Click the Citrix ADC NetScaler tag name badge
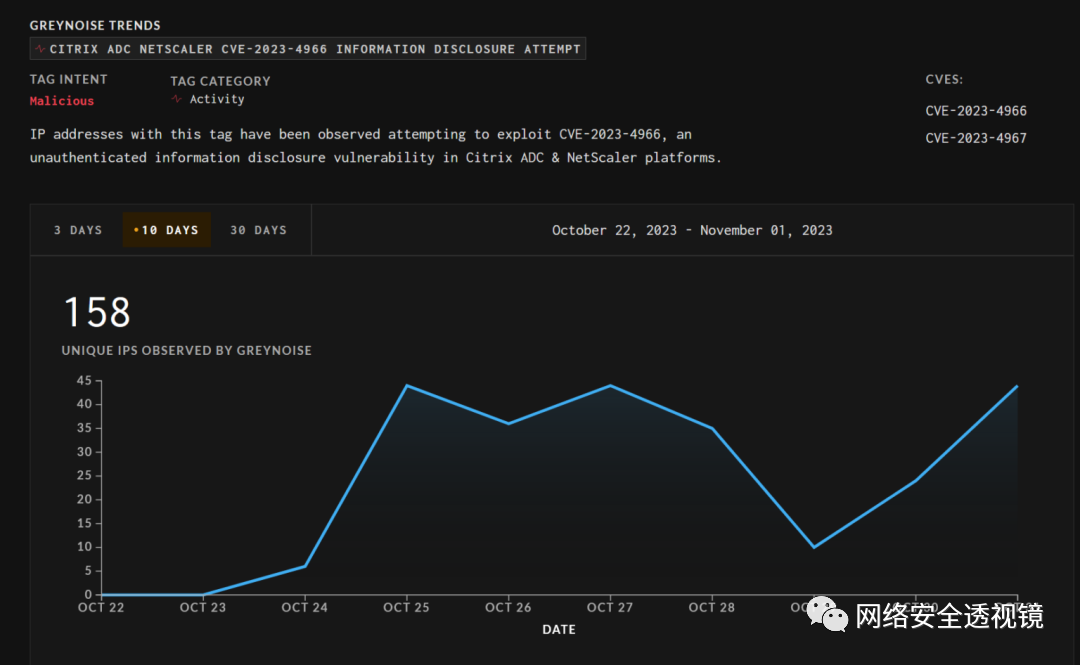This screenshot has height=665, width=1080. (308, 49)
